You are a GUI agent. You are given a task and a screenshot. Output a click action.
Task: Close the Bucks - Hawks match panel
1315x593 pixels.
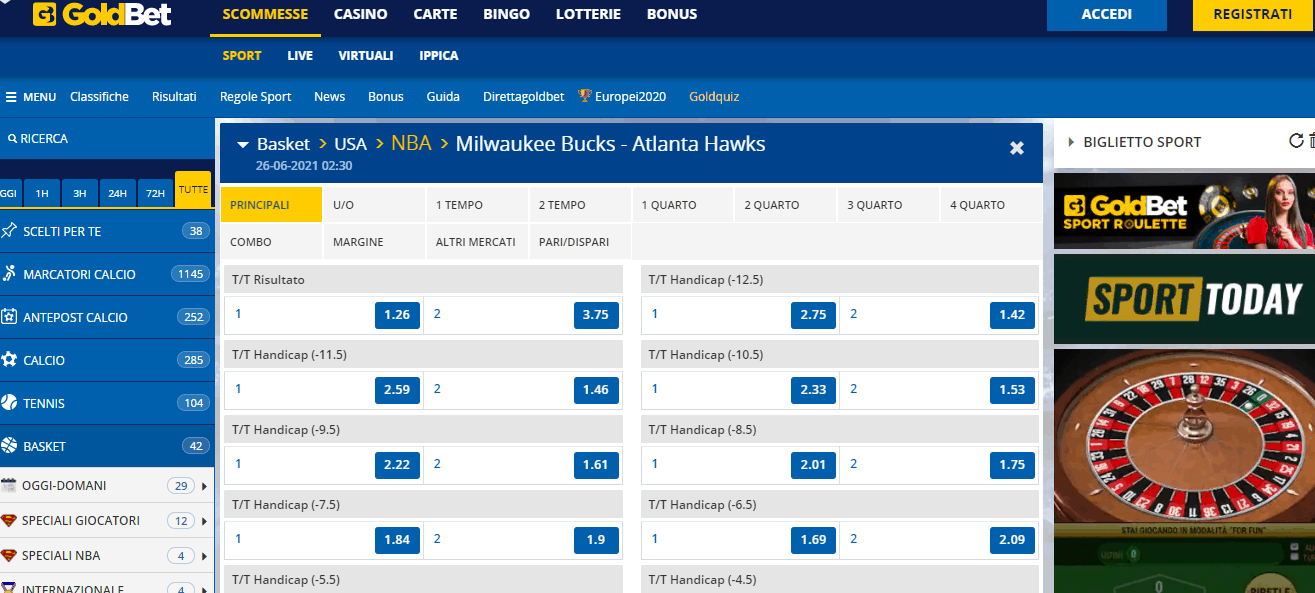[1017, 148]
